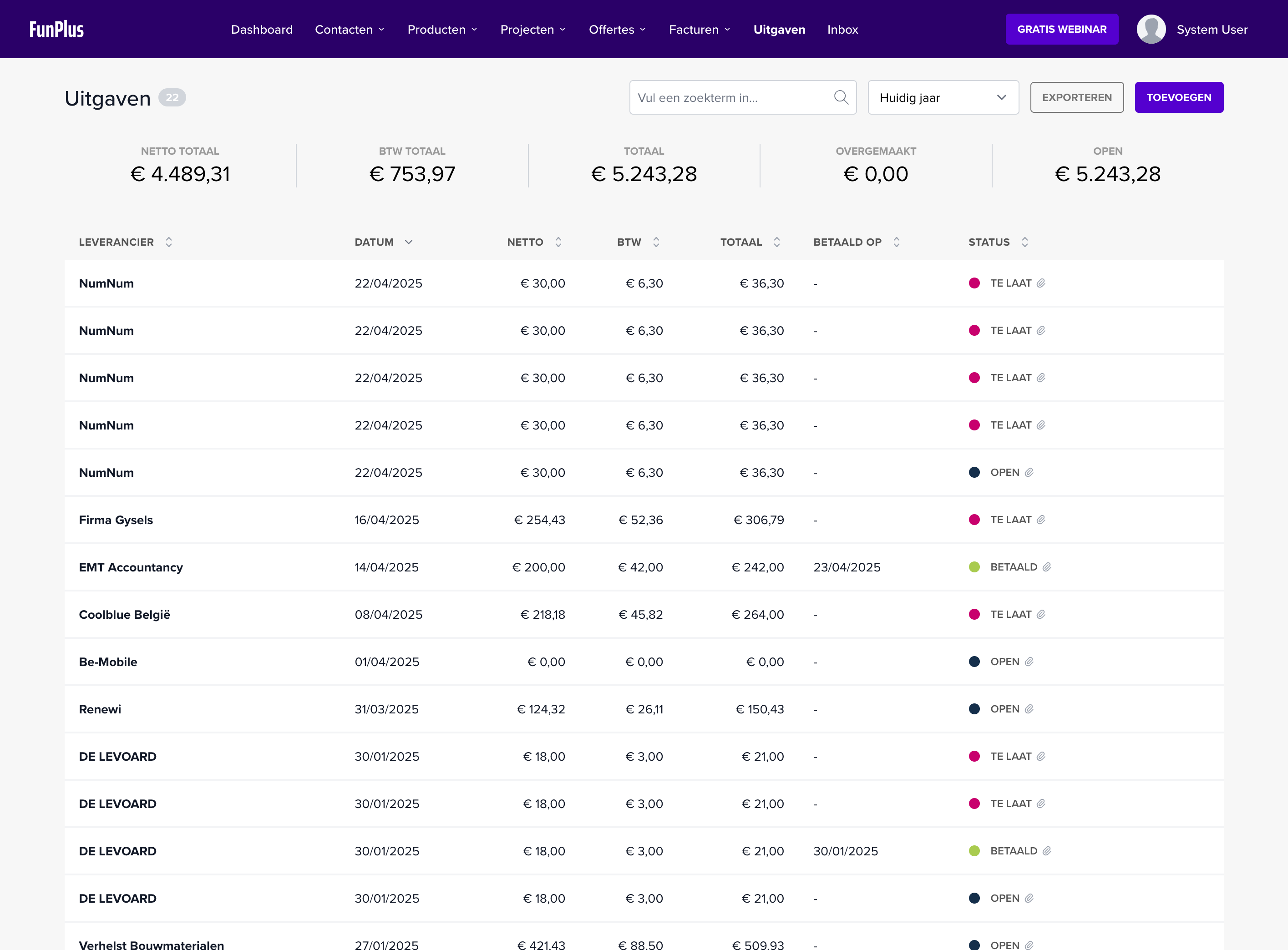The height and width of the screenshot is (950, 1288).
Task: Click the System User avatar
Action: pyautogui.click(x=1151, y=29)
